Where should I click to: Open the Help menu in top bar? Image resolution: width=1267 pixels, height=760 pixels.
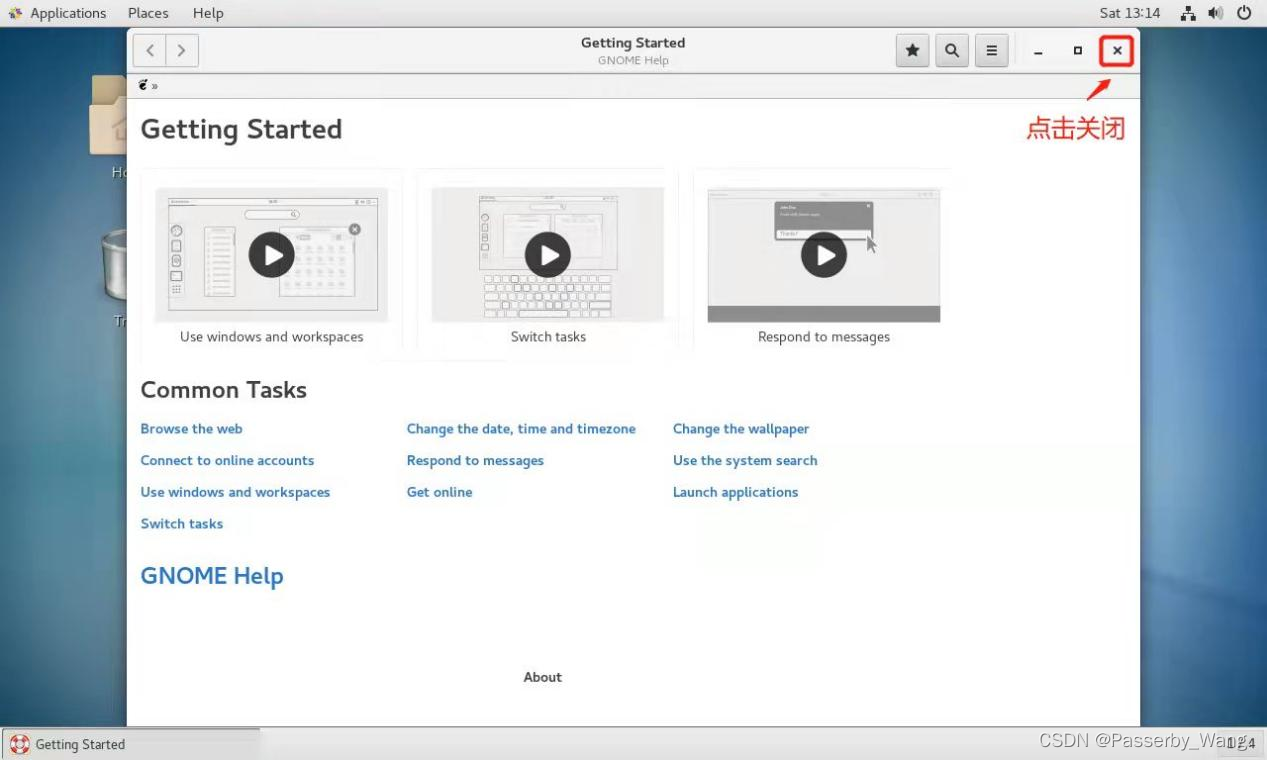point(208,13)
